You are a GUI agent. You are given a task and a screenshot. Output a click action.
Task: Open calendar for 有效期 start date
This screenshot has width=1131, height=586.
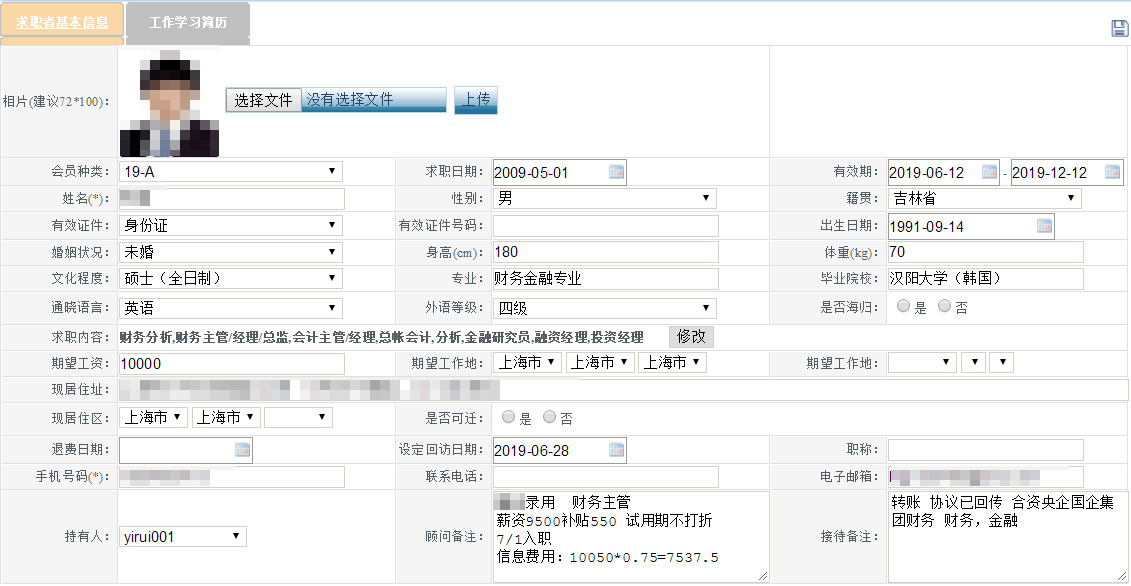coord(990,172)
